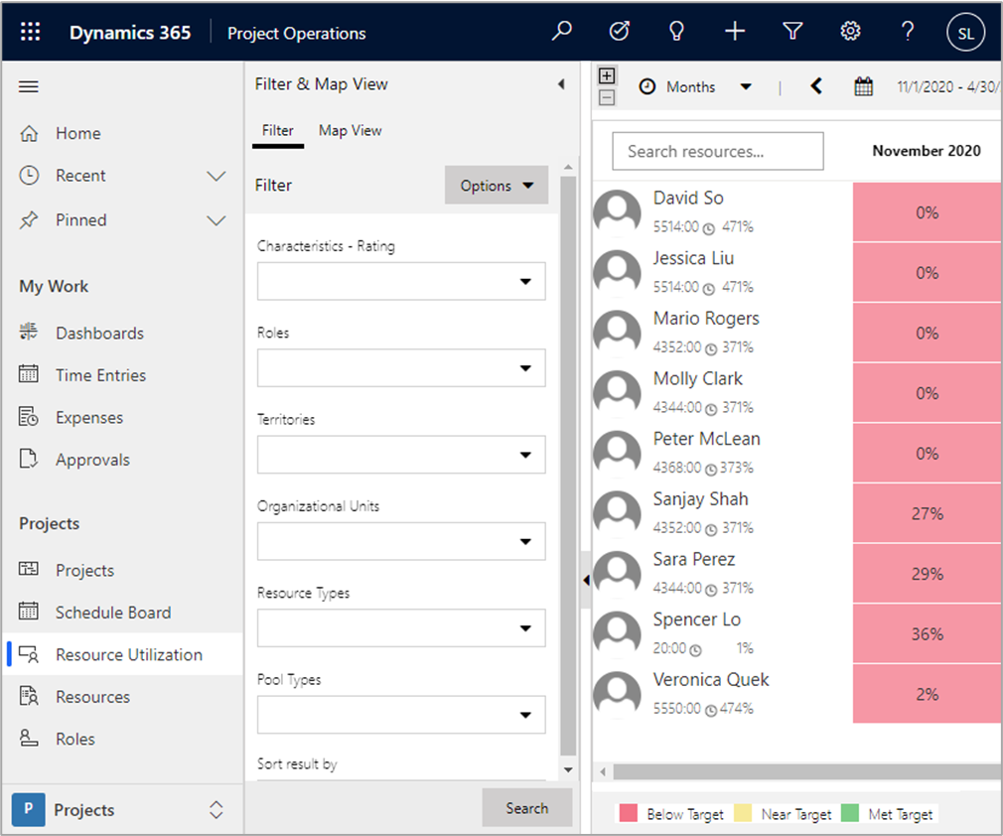1003x836 pixels.
Task: Toggle the hamburger navigation menu
Action: tap(28, 86)
